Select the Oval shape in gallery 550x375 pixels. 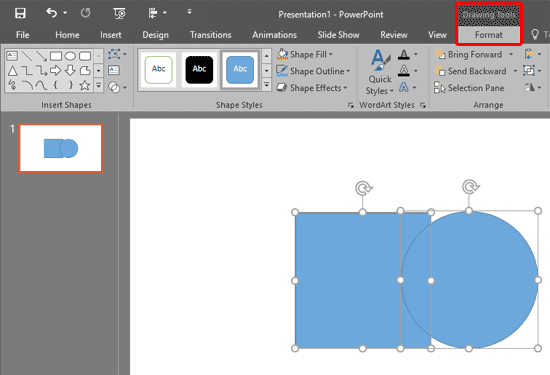click(70, 56)
